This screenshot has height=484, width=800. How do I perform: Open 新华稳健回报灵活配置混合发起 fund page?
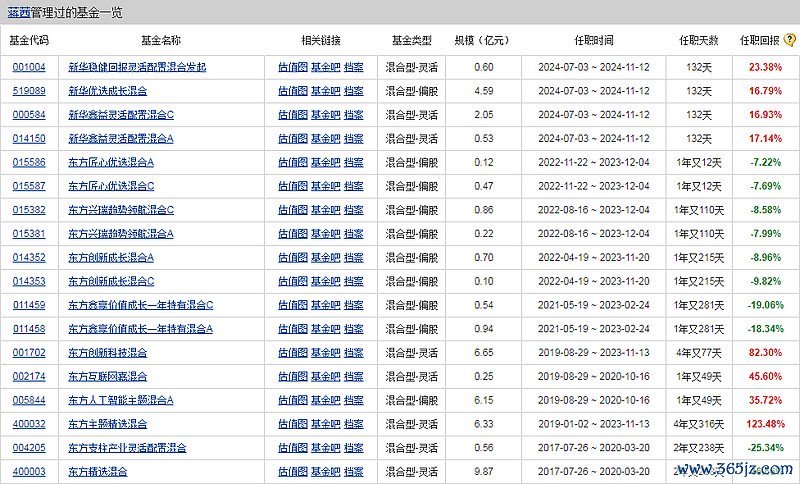click(x=137, y=67)
